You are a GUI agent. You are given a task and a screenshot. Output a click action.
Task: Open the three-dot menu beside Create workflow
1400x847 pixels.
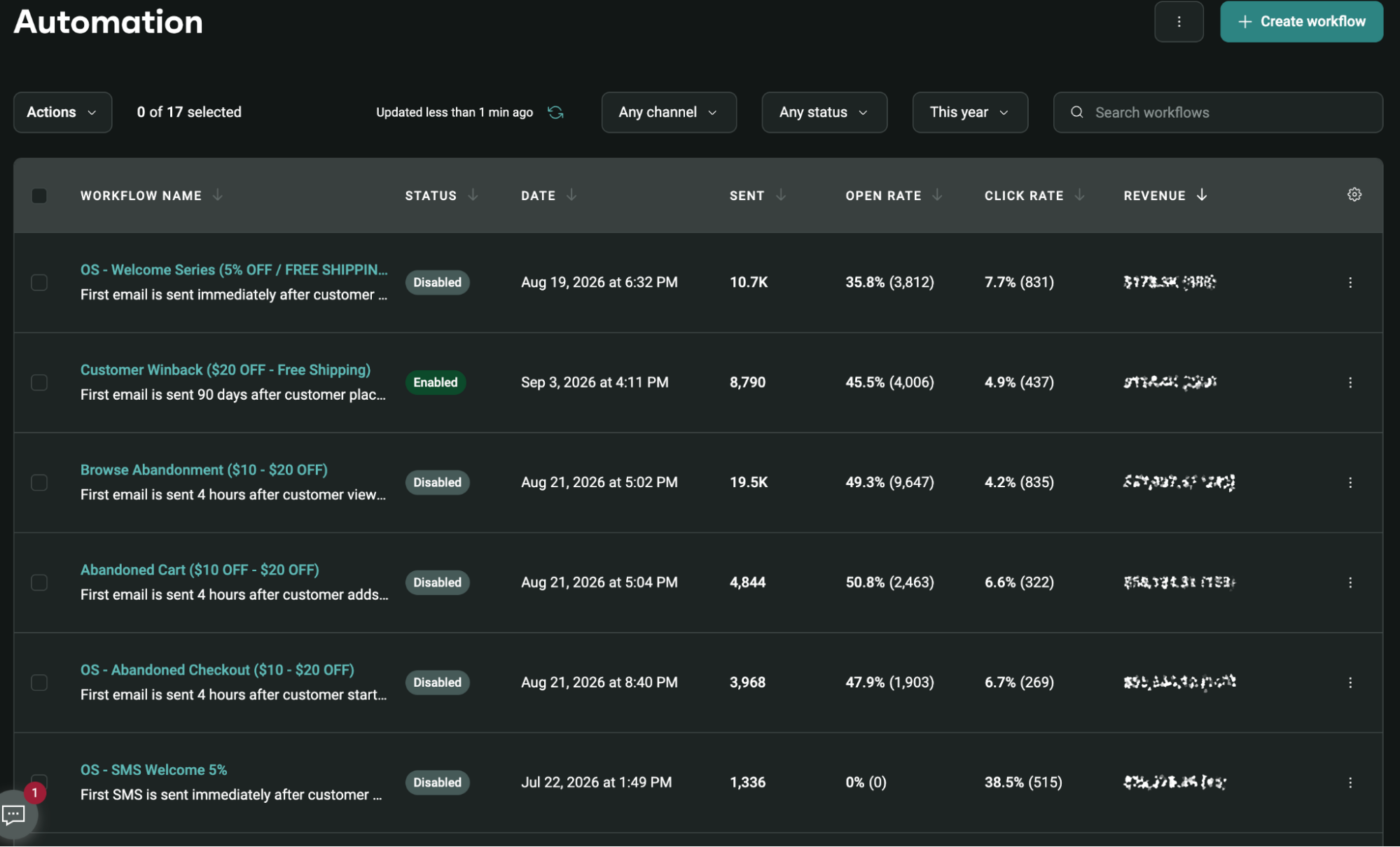point(1179,22)
